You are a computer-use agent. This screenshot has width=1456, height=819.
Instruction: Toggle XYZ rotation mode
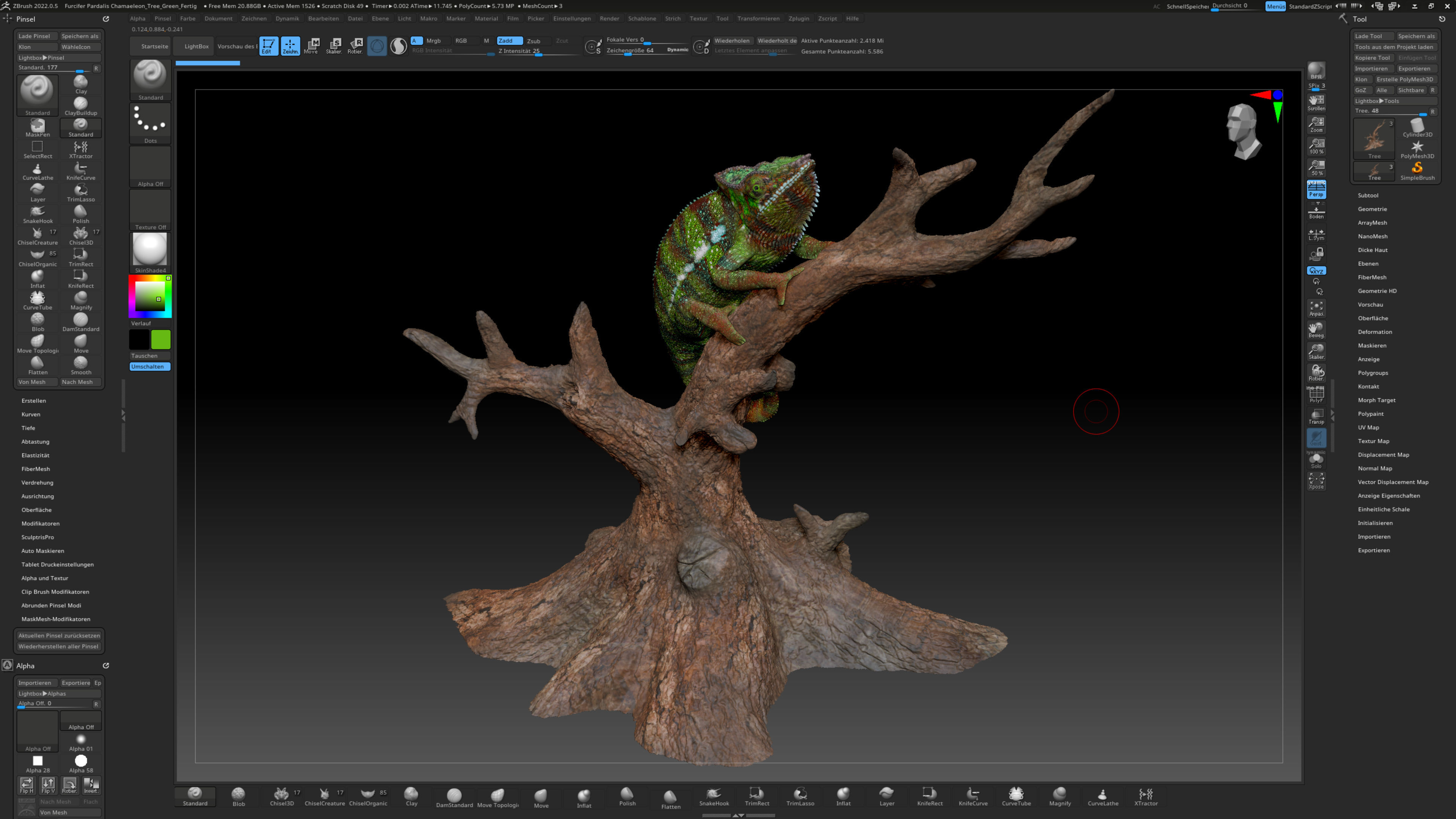pyautogui.click(x=1316, y=271)
